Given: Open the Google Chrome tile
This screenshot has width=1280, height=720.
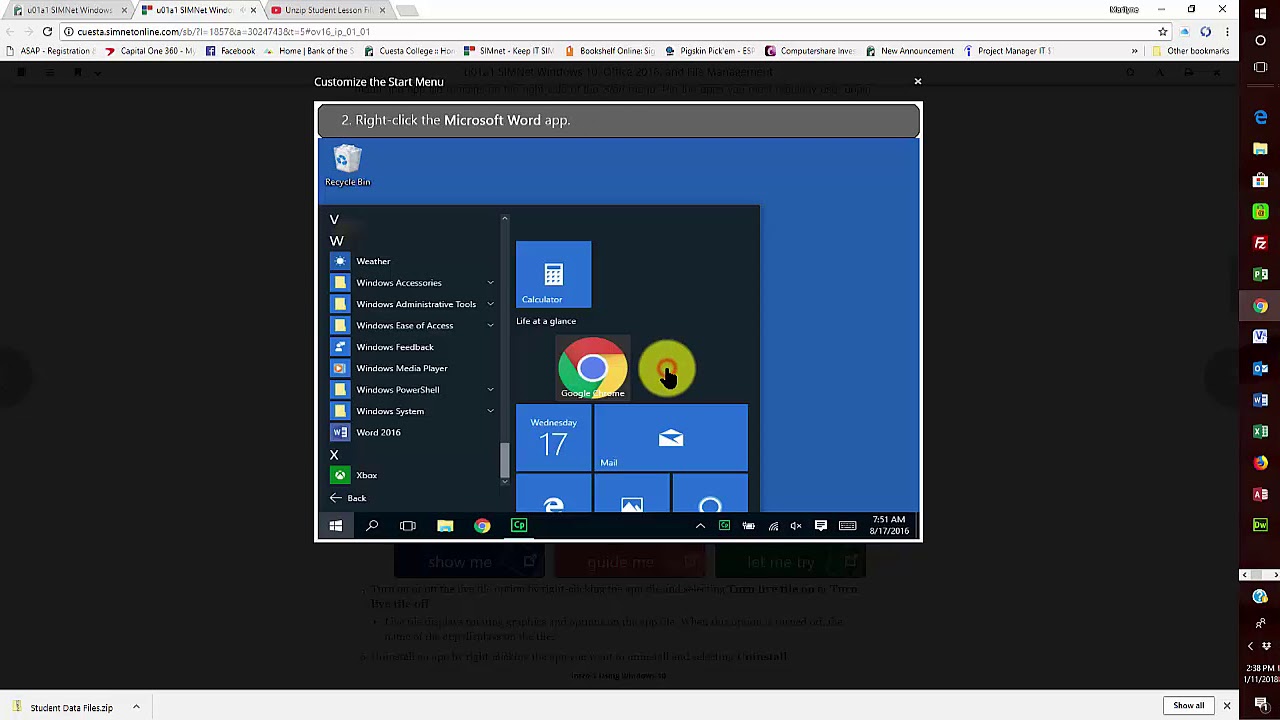Looking at the screenshot, I should click(x=593, y=369).
